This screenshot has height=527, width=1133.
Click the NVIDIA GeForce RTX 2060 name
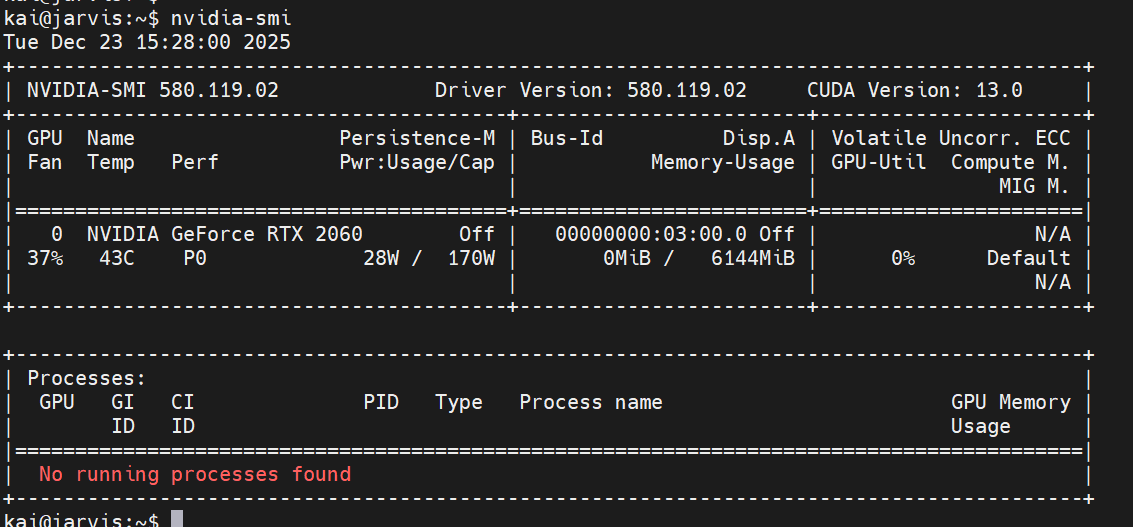point(224,234)
